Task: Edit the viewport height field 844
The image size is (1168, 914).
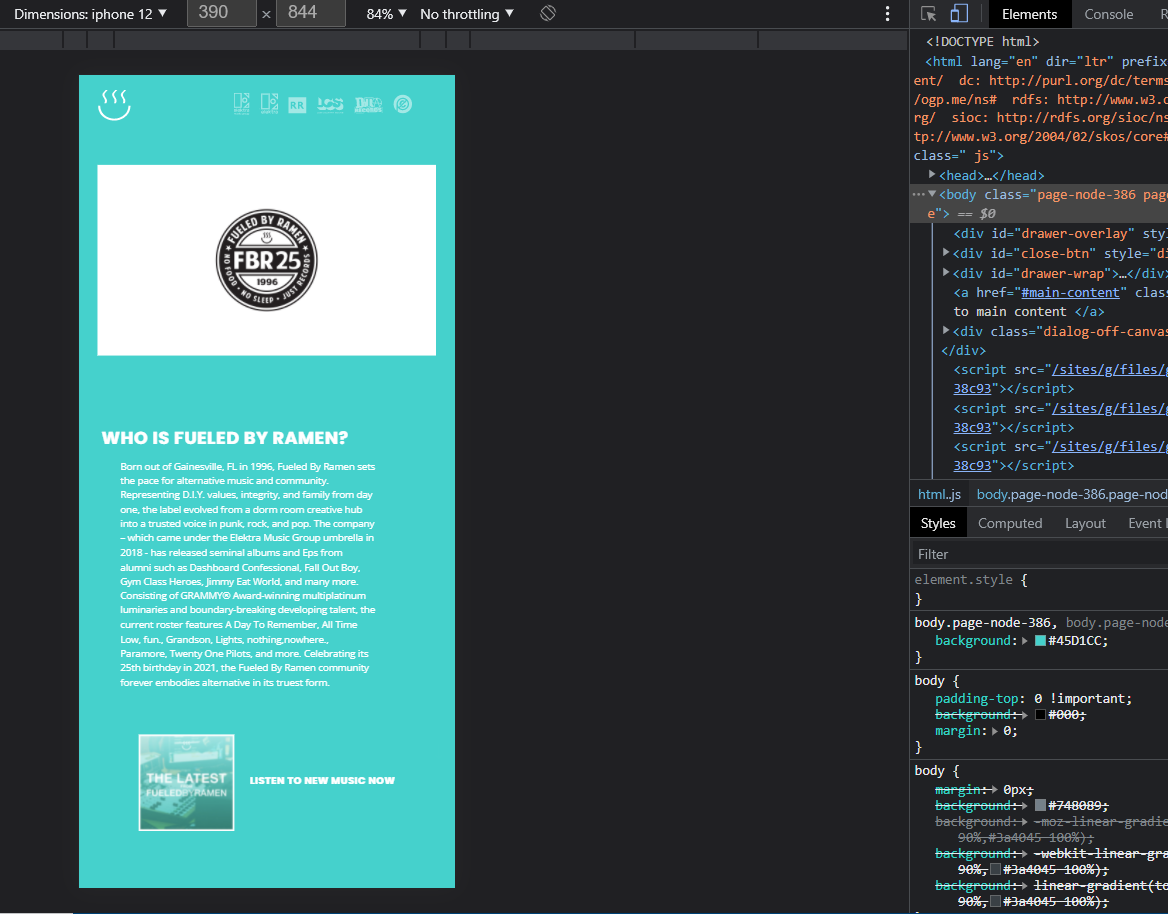Action: 311,13
